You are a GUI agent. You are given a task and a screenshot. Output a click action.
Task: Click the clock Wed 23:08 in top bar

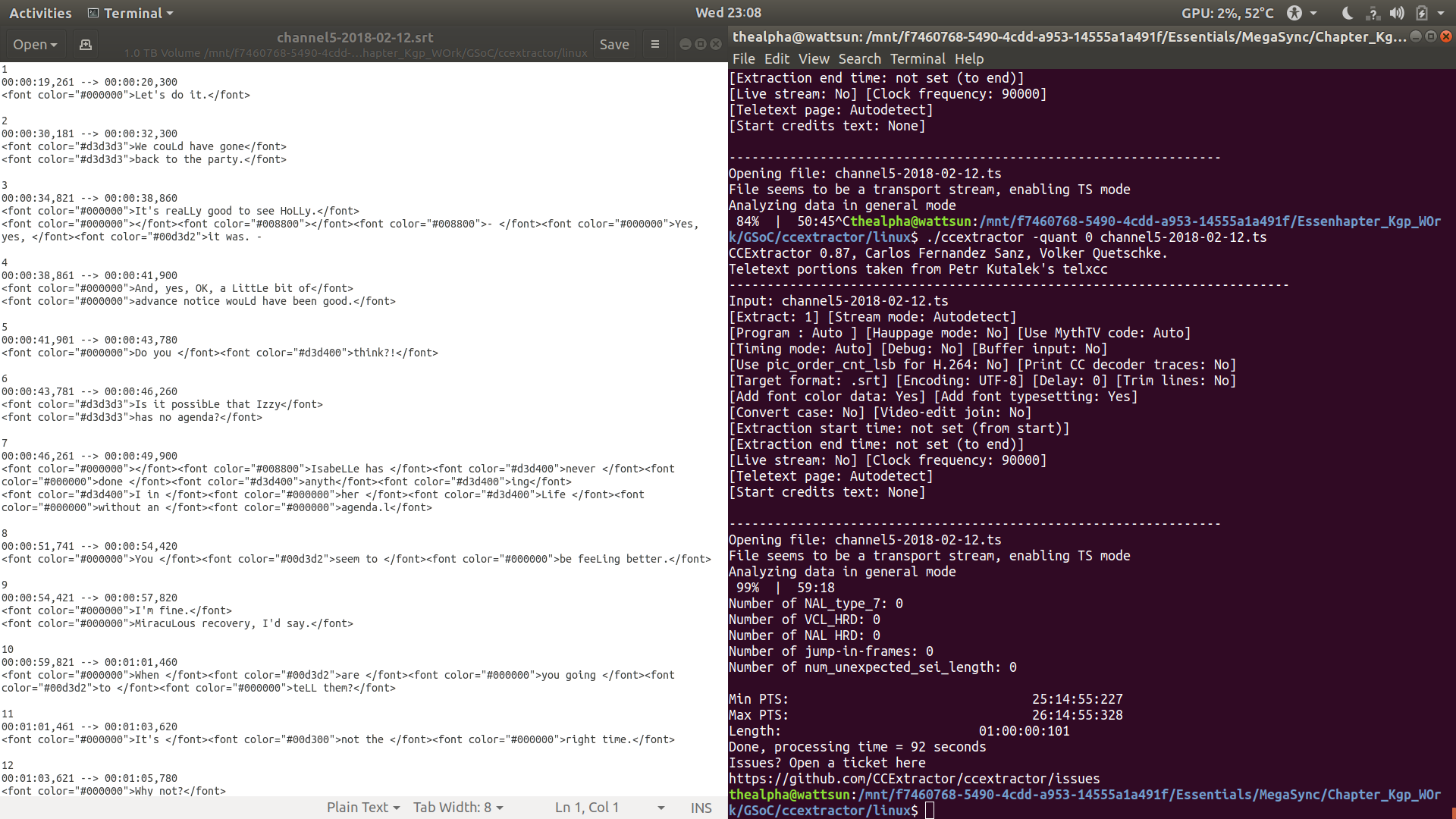728,13
